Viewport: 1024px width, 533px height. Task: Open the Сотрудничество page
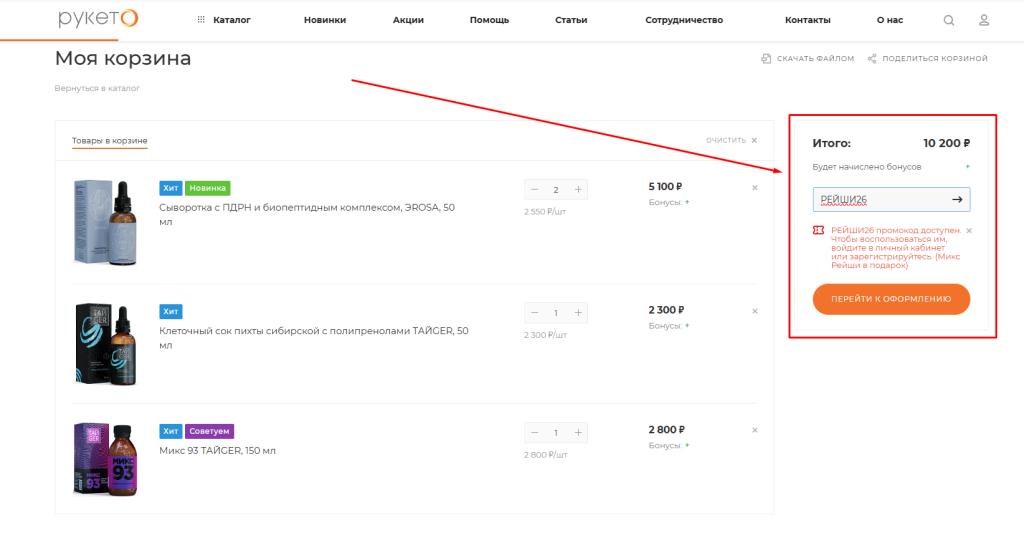coord(684,20)
